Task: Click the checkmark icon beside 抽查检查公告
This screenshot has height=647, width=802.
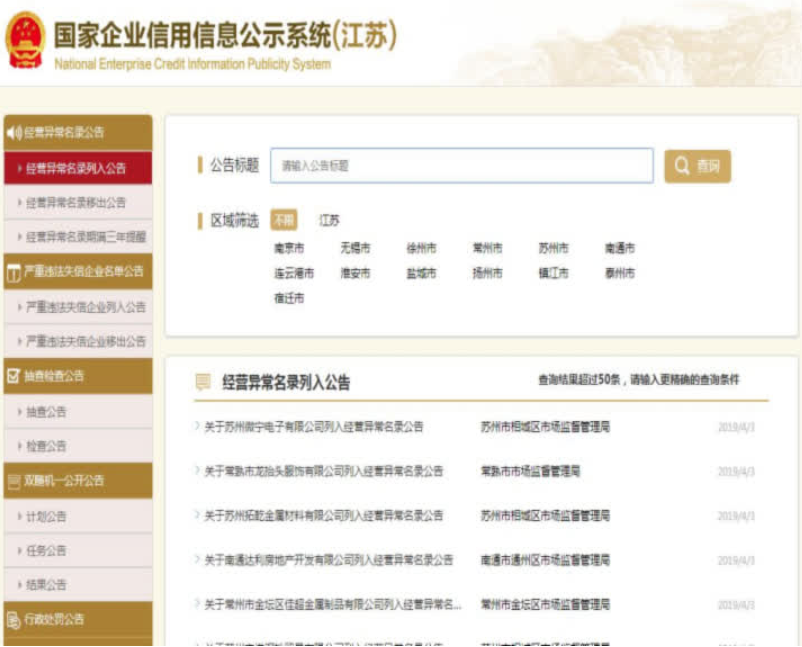Action: tap(13, 376)
